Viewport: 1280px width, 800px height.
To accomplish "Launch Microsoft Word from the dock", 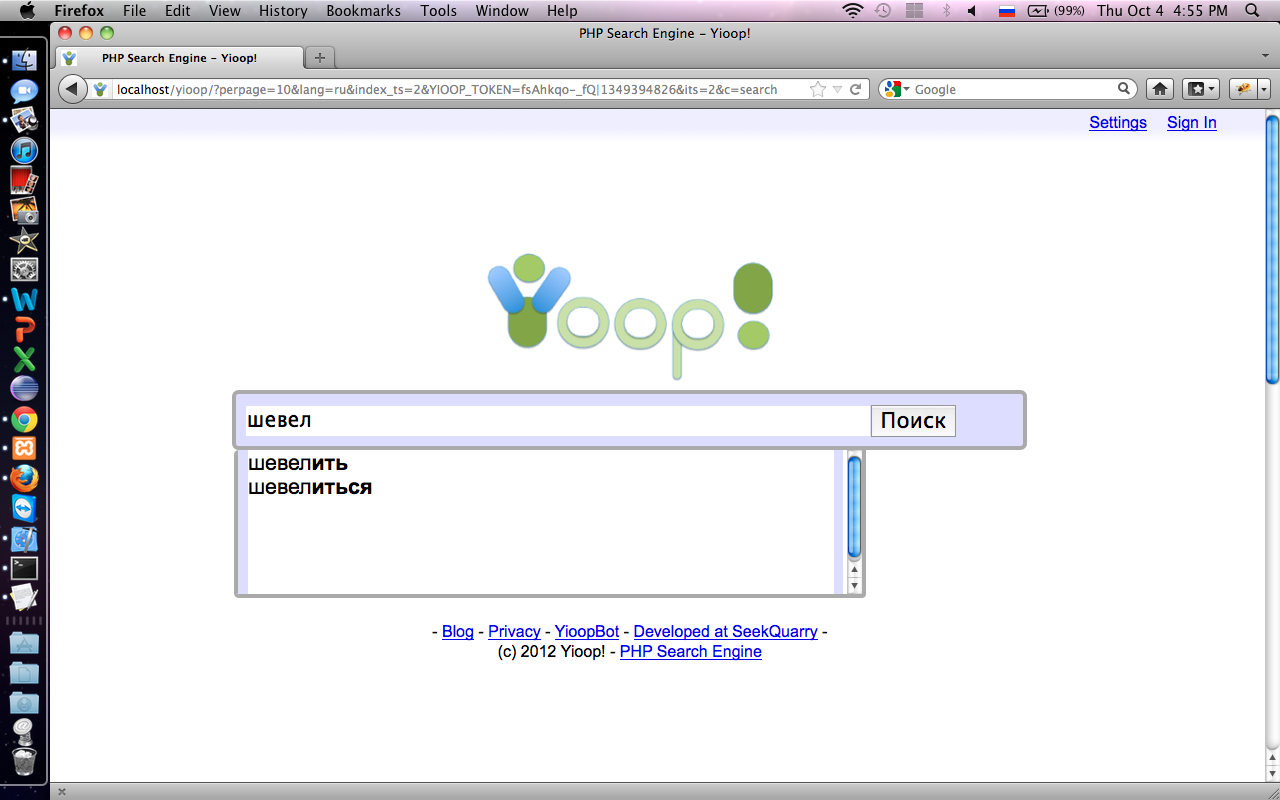I will click(x=24, y=299).
